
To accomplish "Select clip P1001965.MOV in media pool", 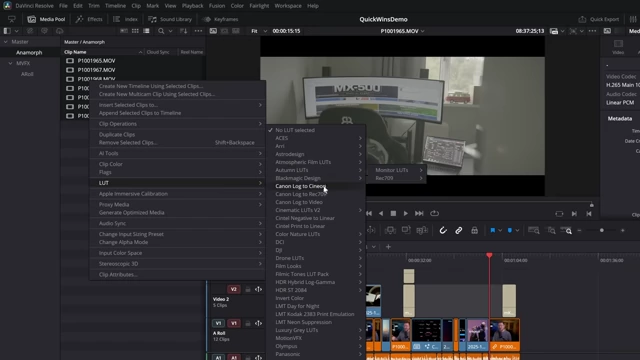I will 96,60.
